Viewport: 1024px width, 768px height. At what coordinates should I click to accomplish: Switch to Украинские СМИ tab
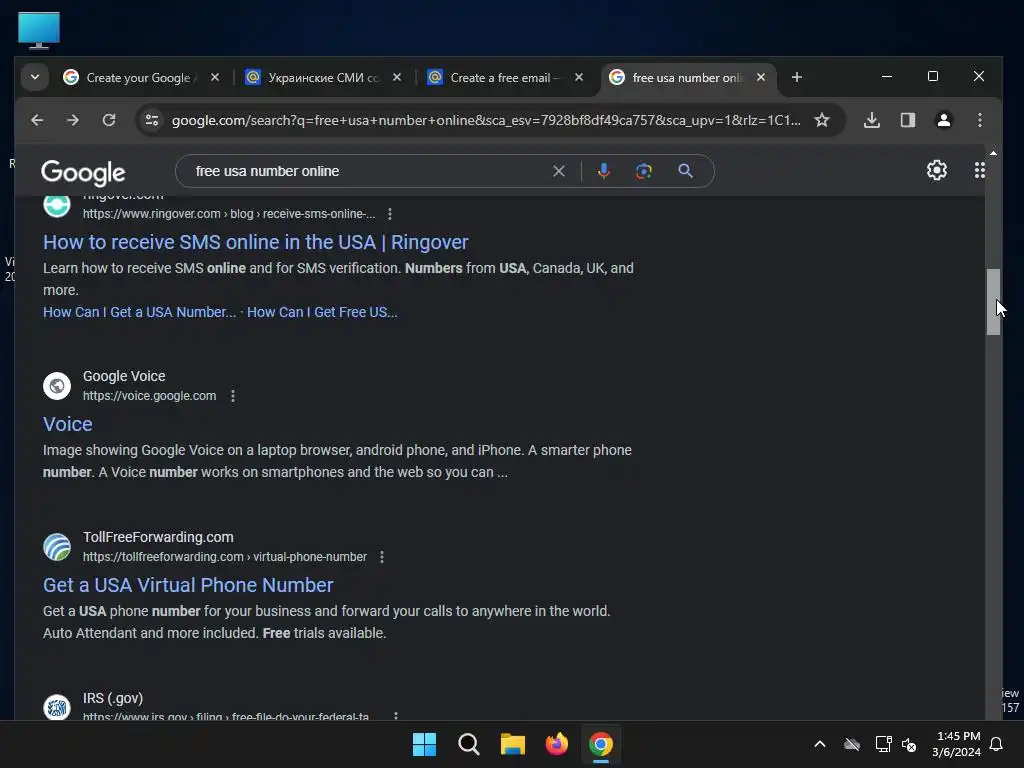(324, 78)
